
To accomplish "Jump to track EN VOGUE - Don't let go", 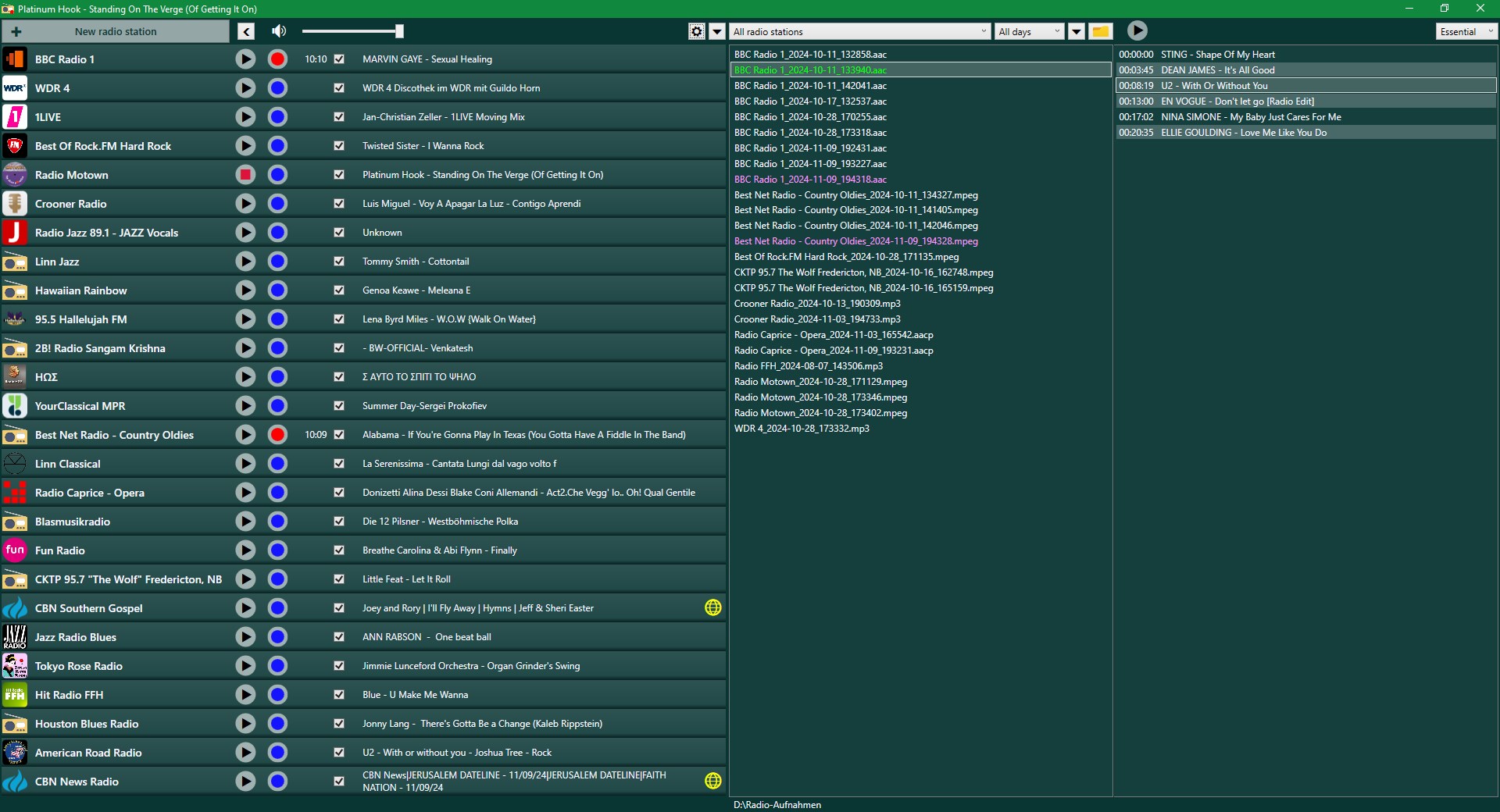I will [1306, 101].
